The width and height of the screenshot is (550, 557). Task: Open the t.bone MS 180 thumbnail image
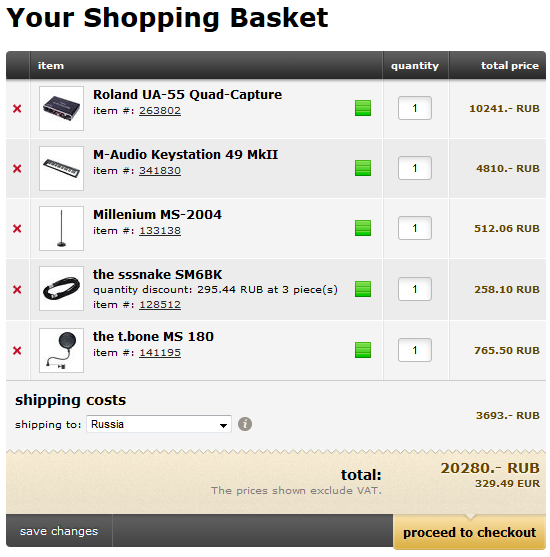click(61, 350)
